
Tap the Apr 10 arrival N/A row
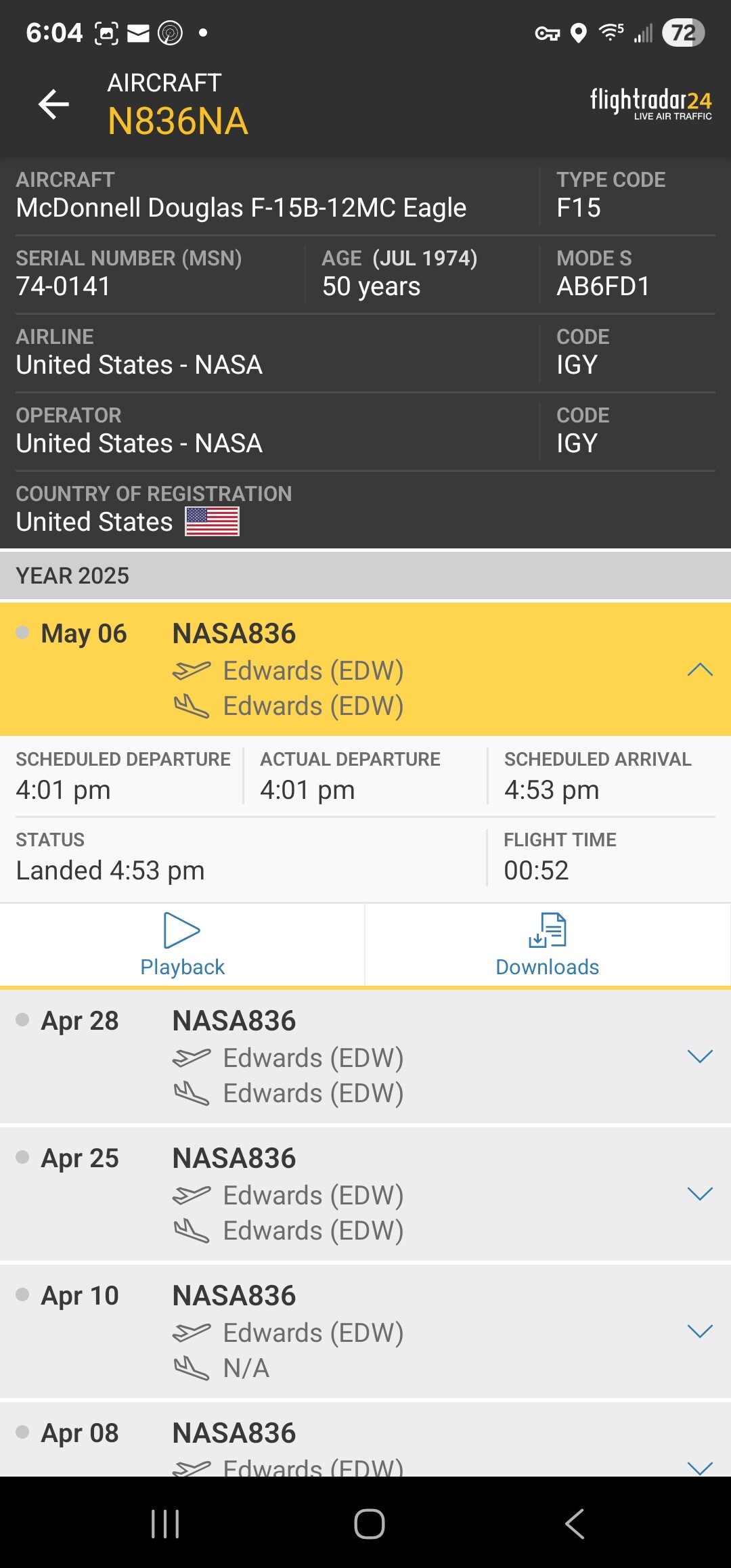tap(246, 1368)
